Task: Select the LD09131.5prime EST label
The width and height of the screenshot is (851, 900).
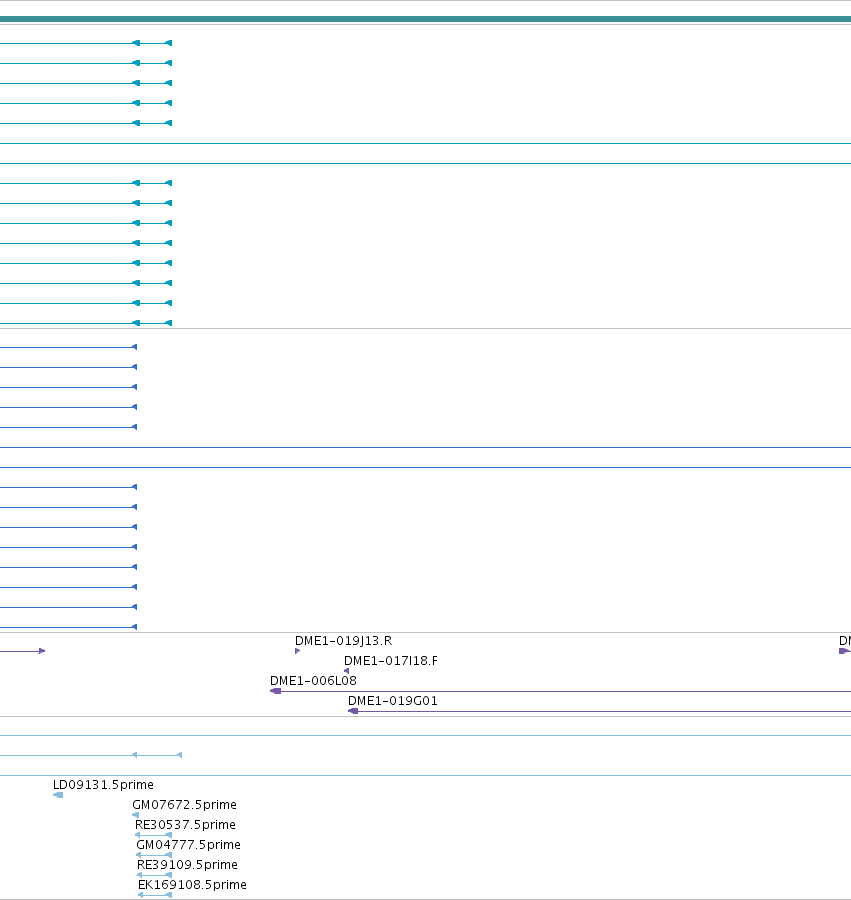Action: [103, 785]
